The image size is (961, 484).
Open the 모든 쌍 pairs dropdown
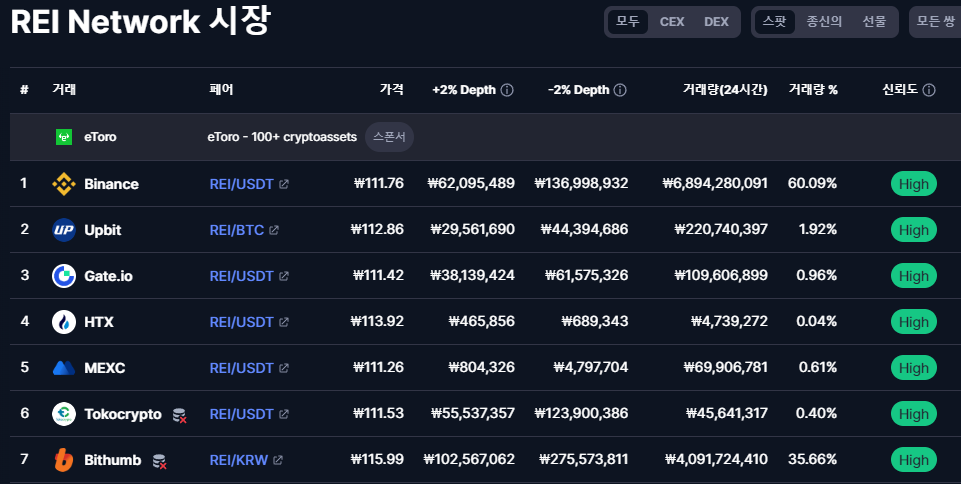pos(935,22)
